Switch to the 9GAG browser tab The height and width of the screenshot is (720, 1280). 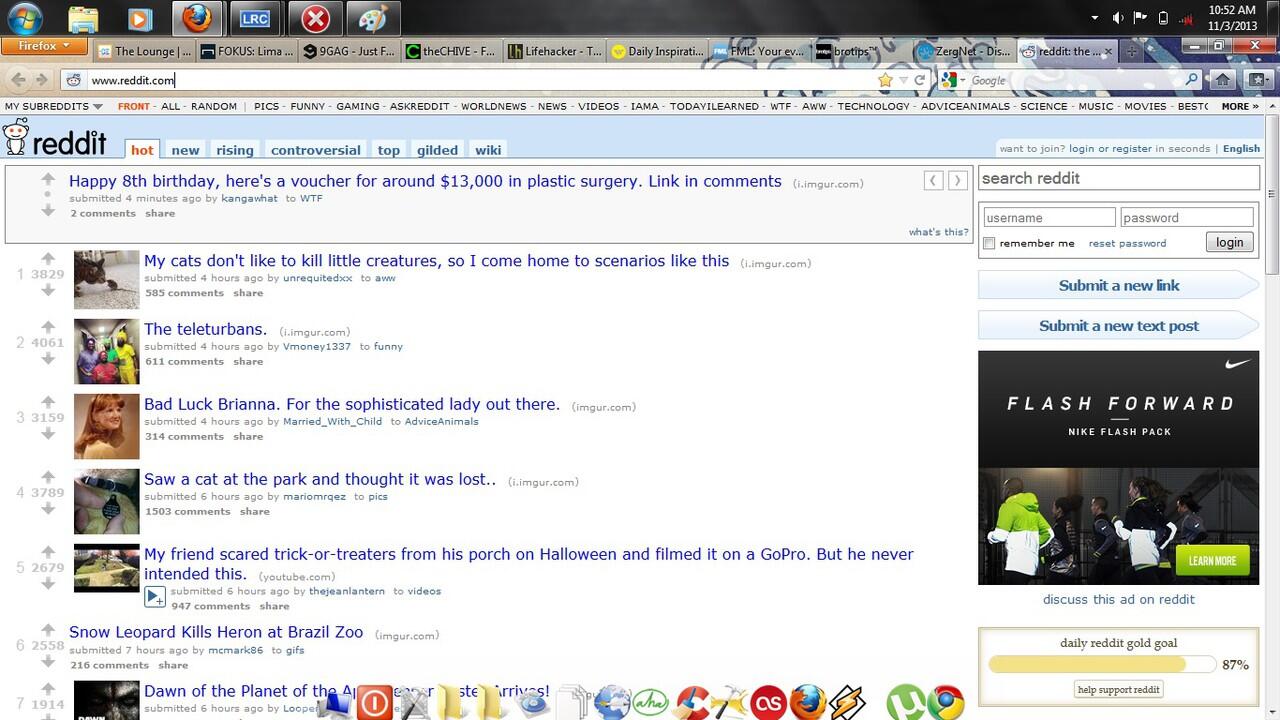click(x=350, y=51)
